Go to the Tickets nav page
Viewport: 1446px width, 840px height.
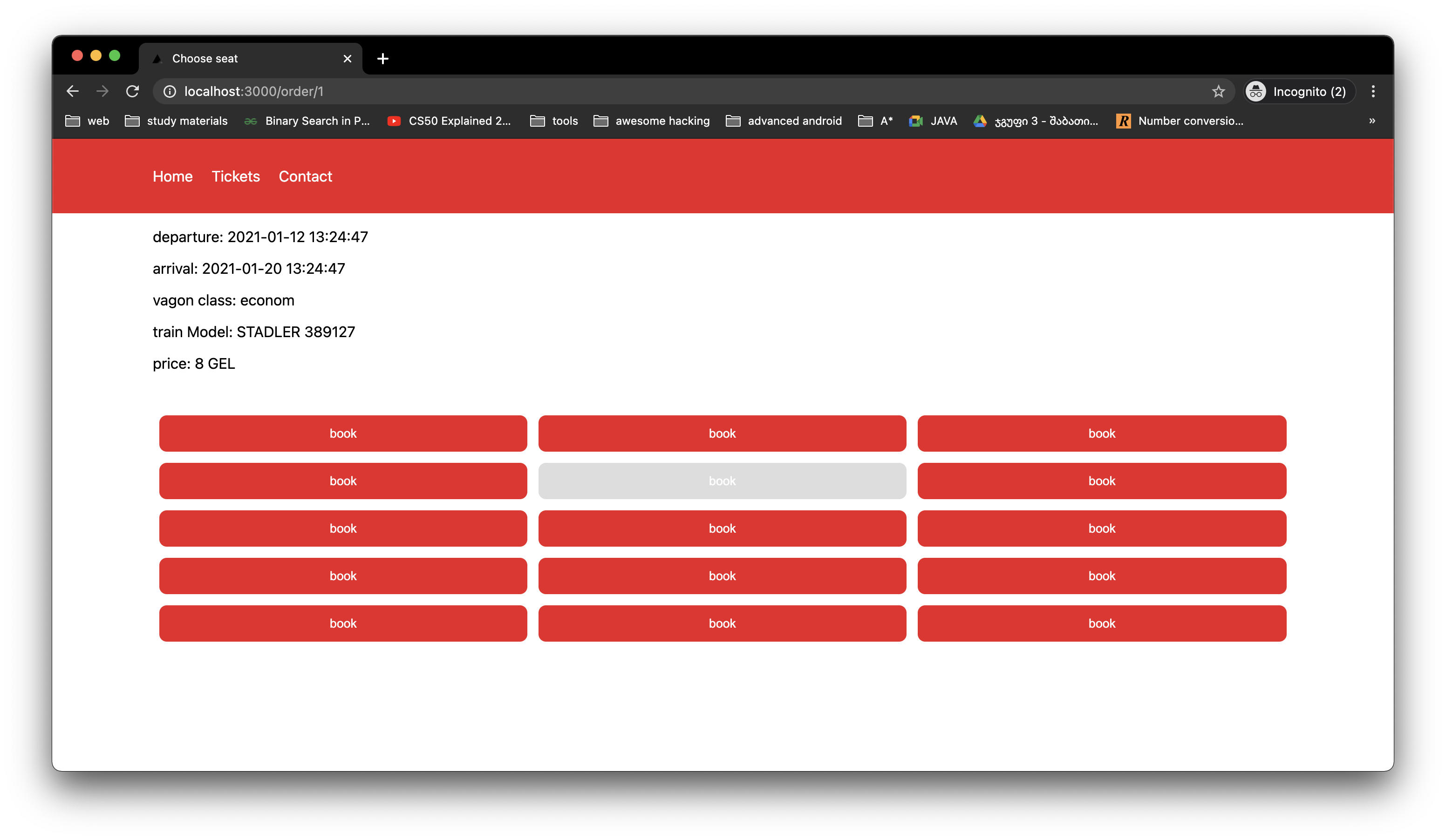(236, 176)
